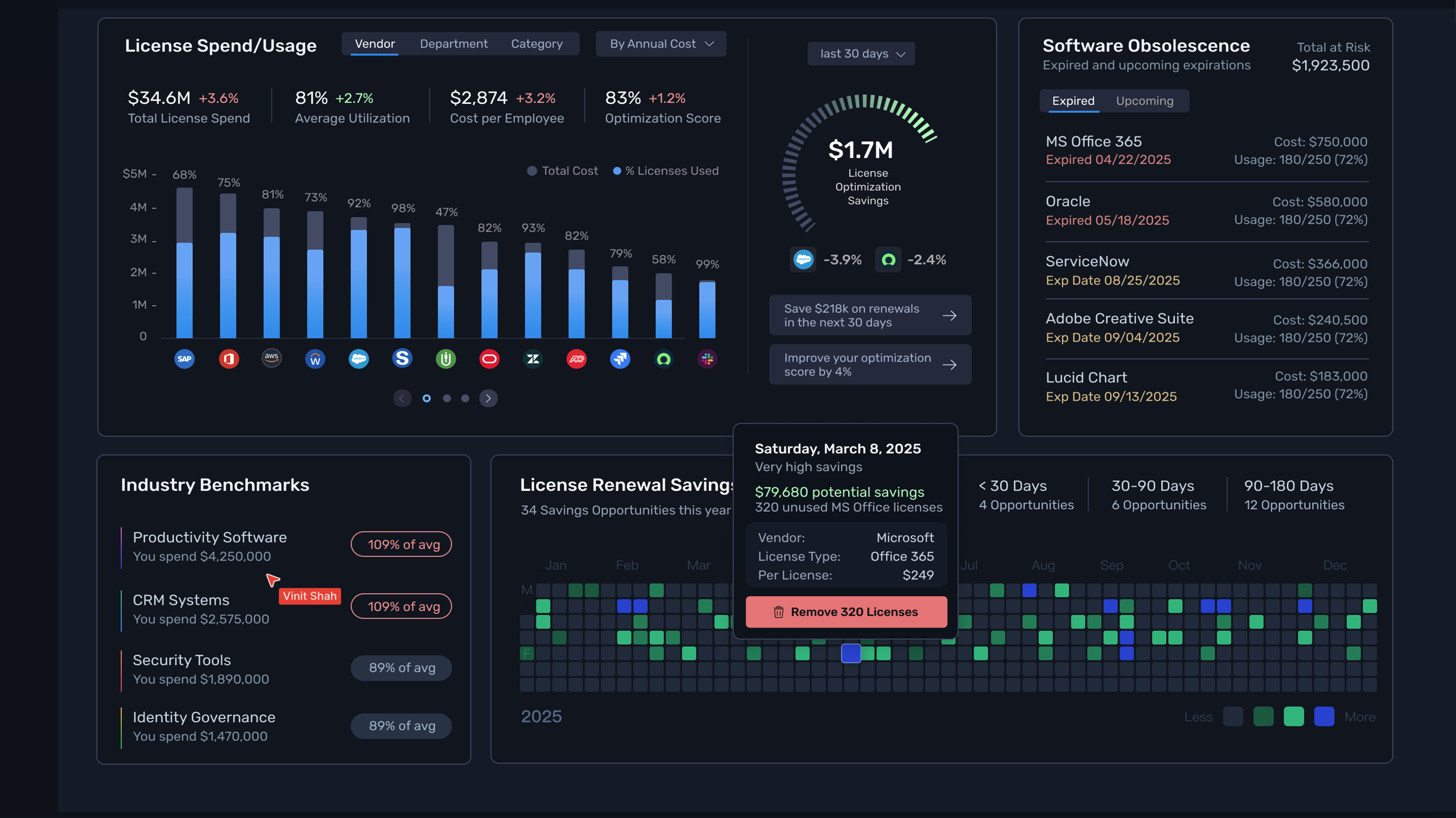Screen dimensions: 1456x818
Task: Click Security Tools 89% of avg badge
Action: point(402,667)
